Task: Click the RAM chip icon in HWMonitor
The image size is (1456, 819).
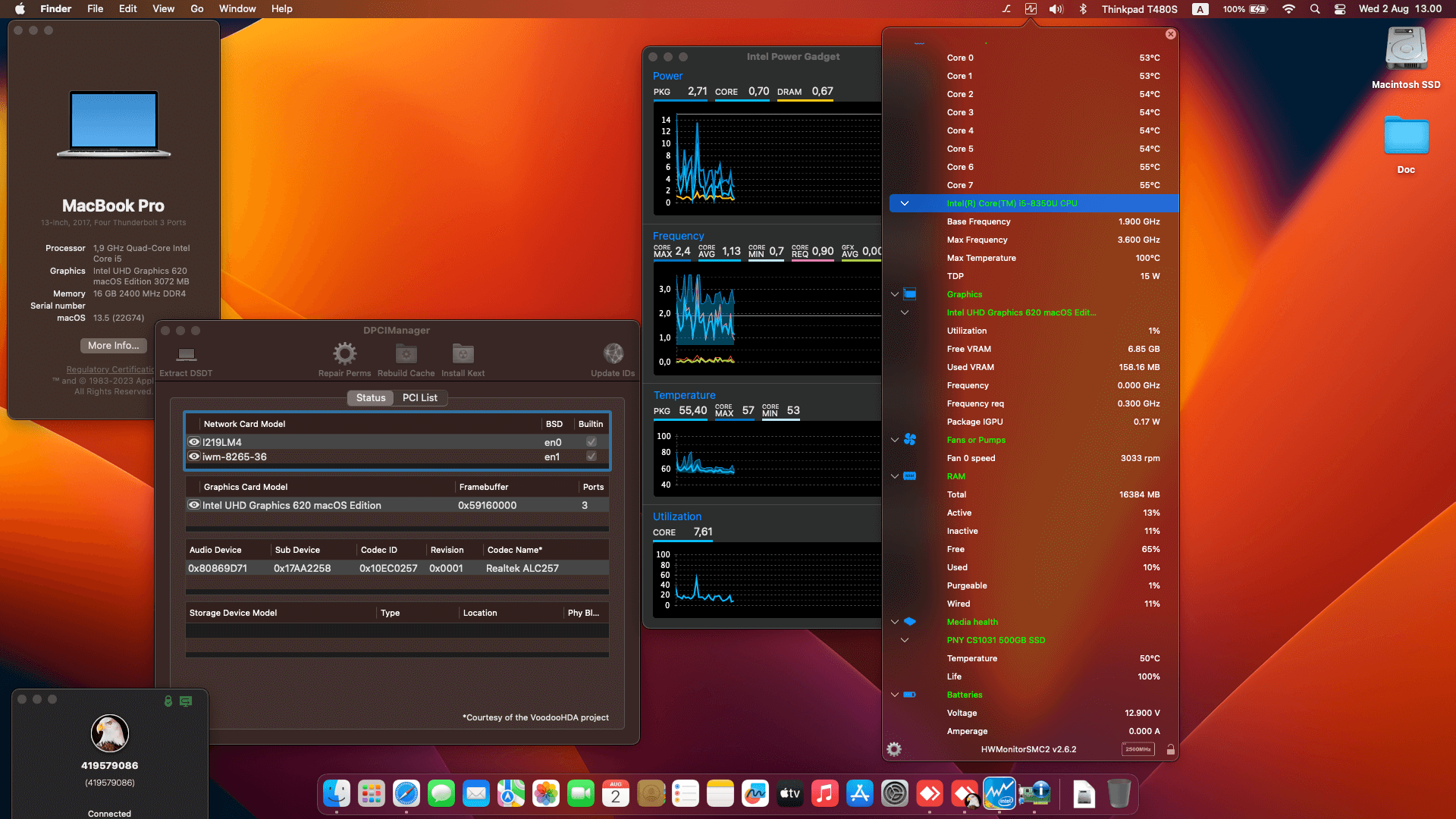Action: (x=910, y=476)
